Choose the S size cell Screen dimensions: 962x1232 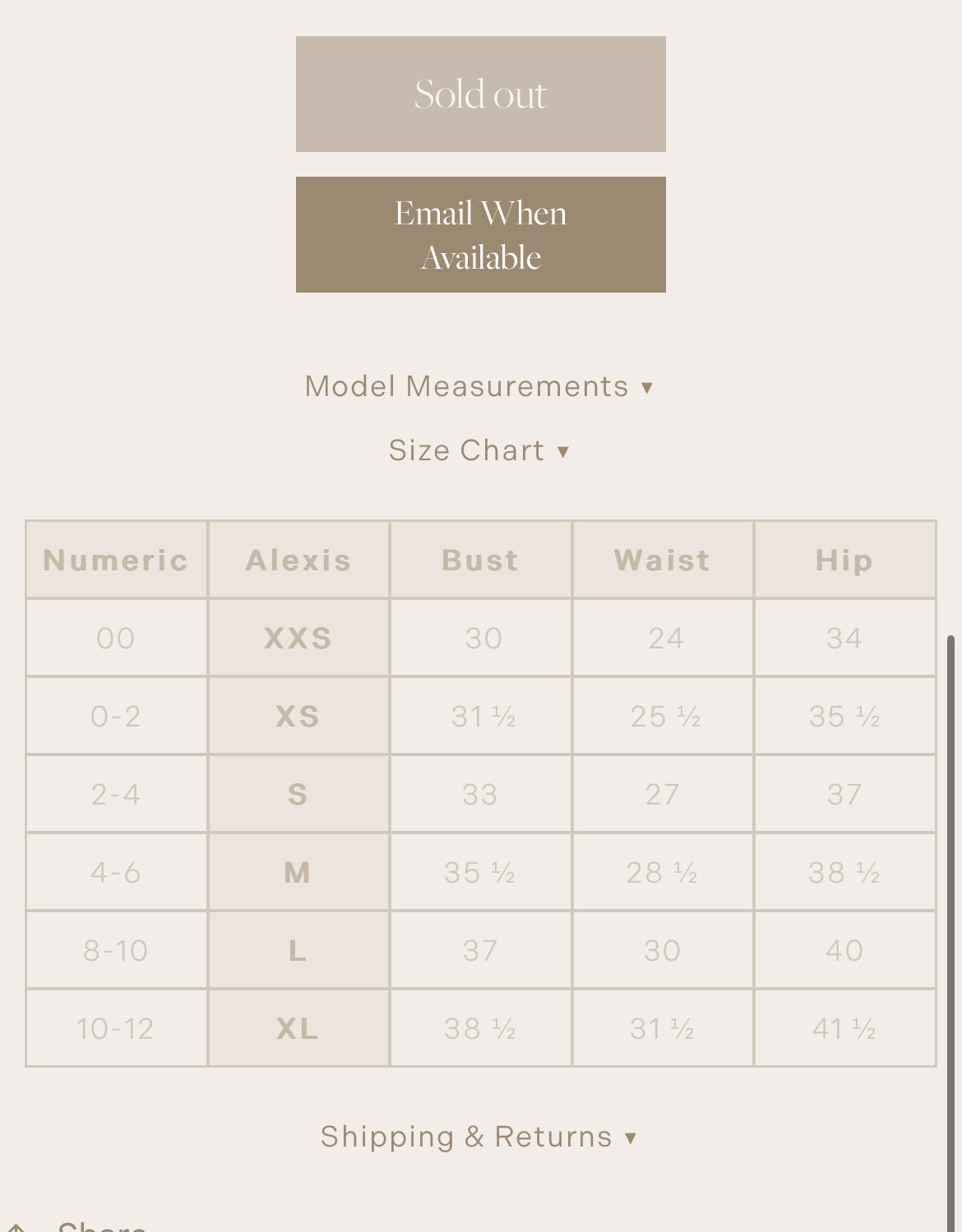(298, 795)
